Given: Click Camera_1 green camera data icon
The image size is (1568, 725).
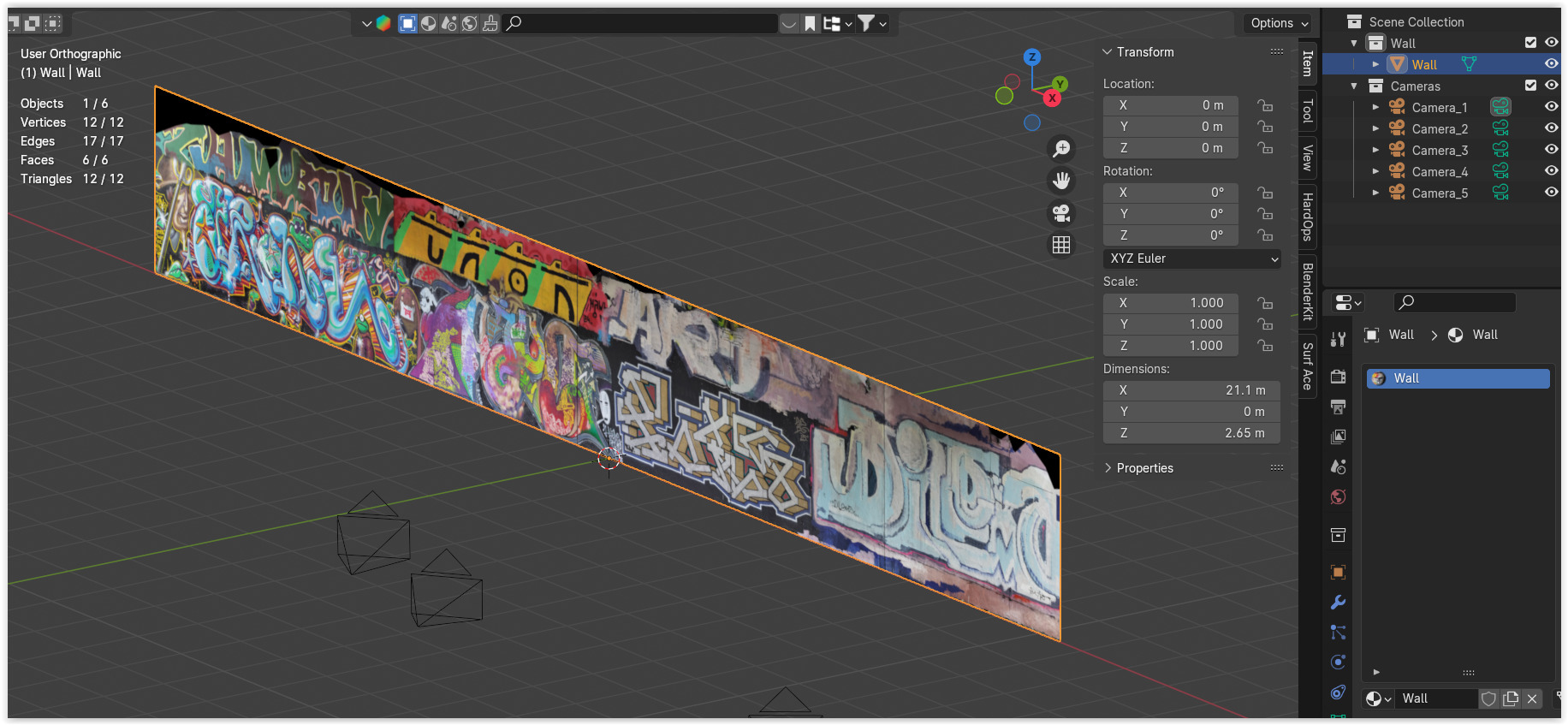Looking at the screenshot, I should click(x=1500, y=107).
